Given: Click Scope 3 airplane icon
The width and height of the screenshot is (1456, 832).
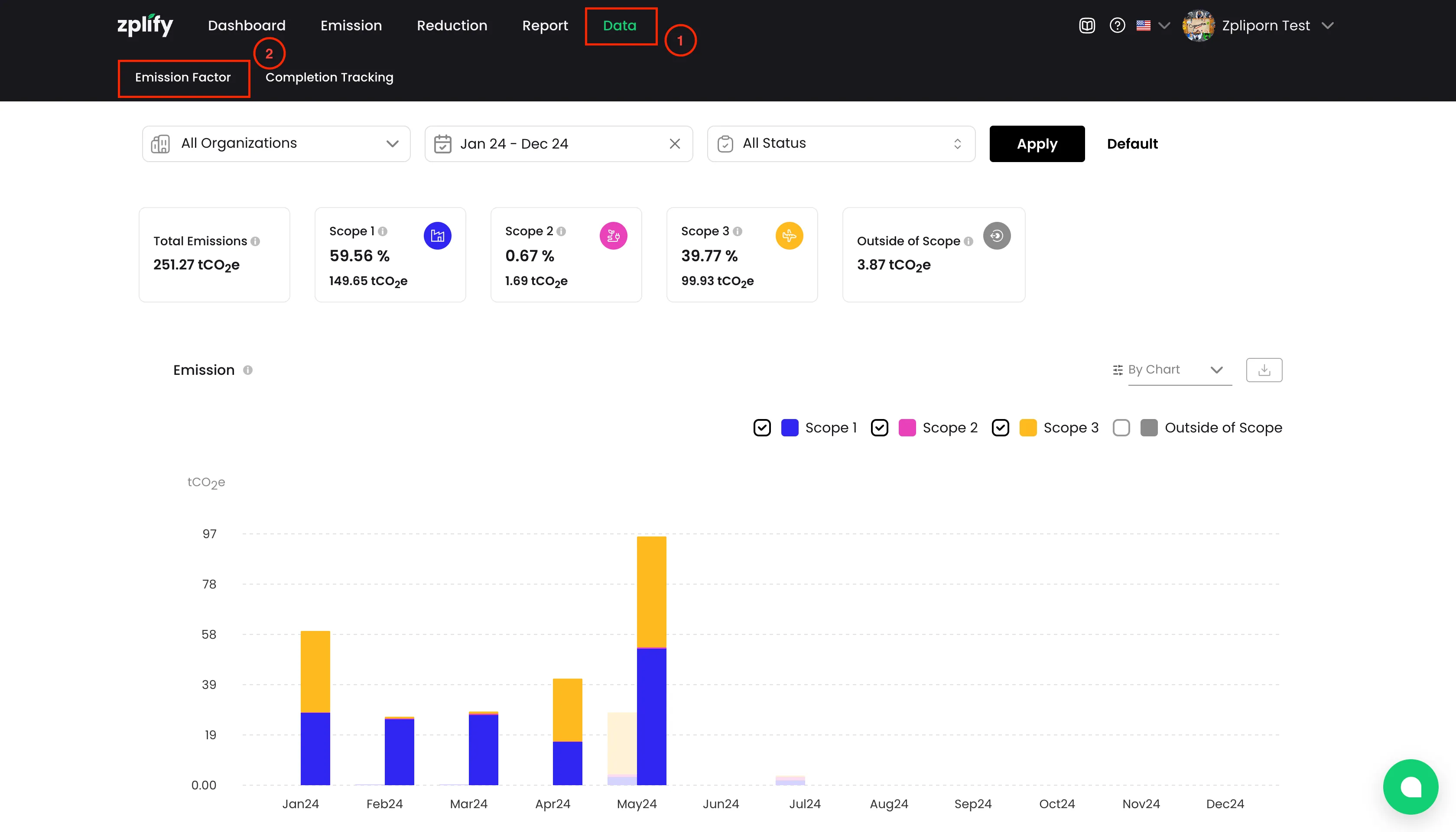Looking at the screenshot, I should pos(789,235).
